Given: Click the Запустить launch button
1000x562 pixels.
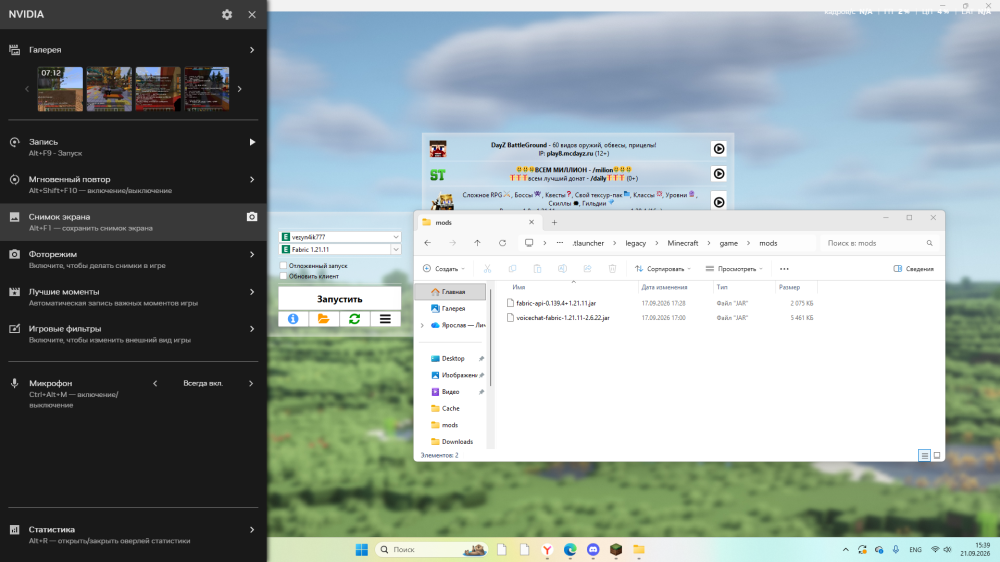Looking at the screenshot, I should coord(340,299).
